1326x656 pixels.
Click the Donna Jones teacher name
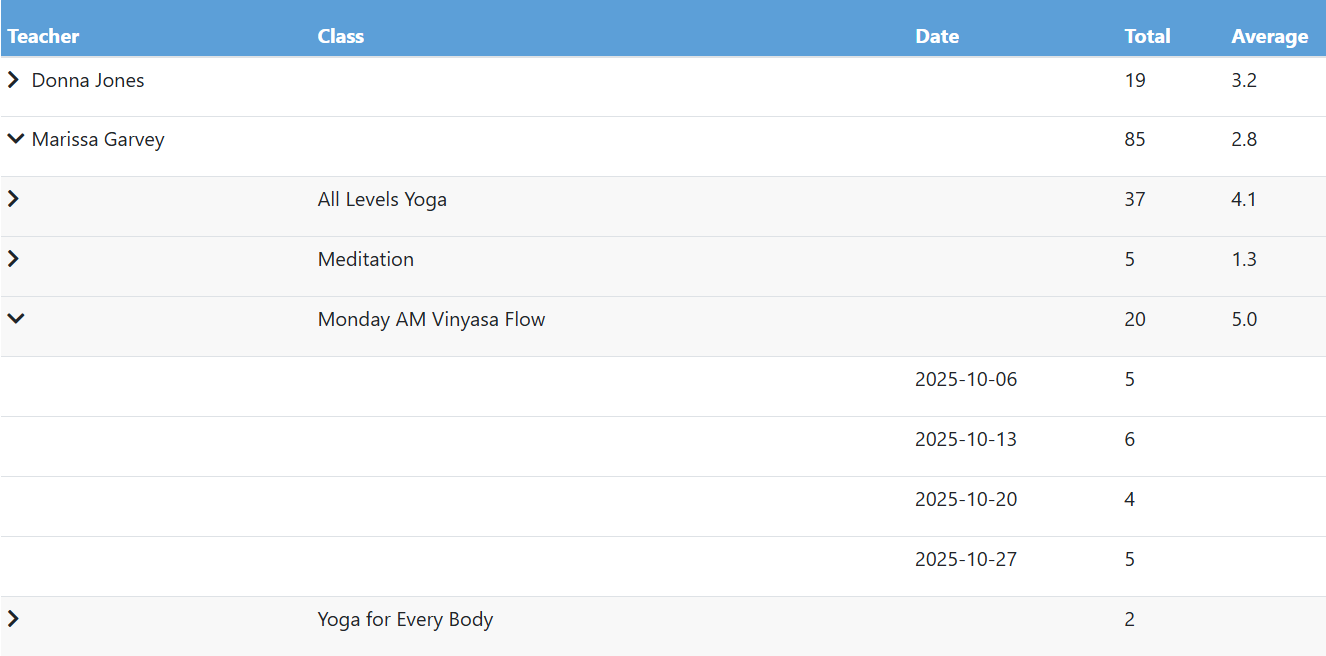pos(88,80)
